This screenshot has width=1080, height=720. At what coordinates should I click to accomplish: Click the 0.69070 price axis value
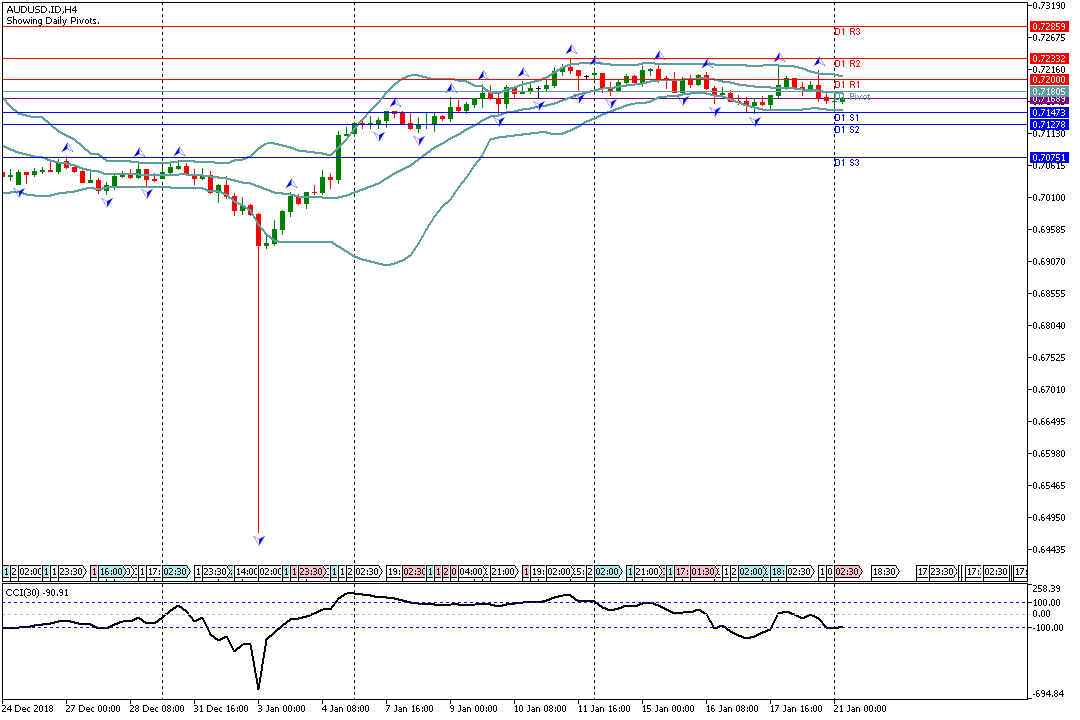(x=1049, y=262)
